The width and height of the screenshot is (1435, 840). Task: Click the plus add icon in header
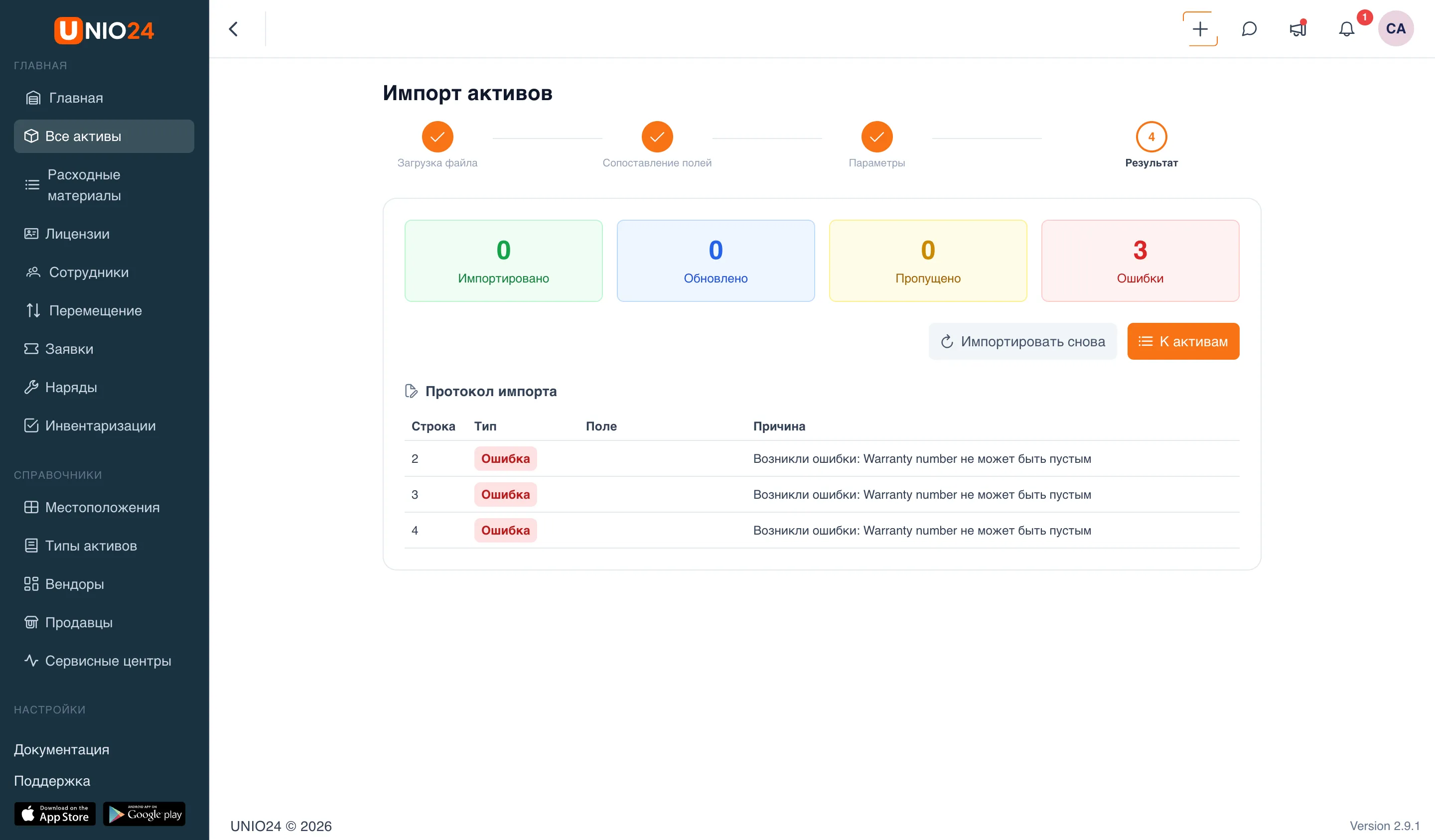(x=1200, y=29)
